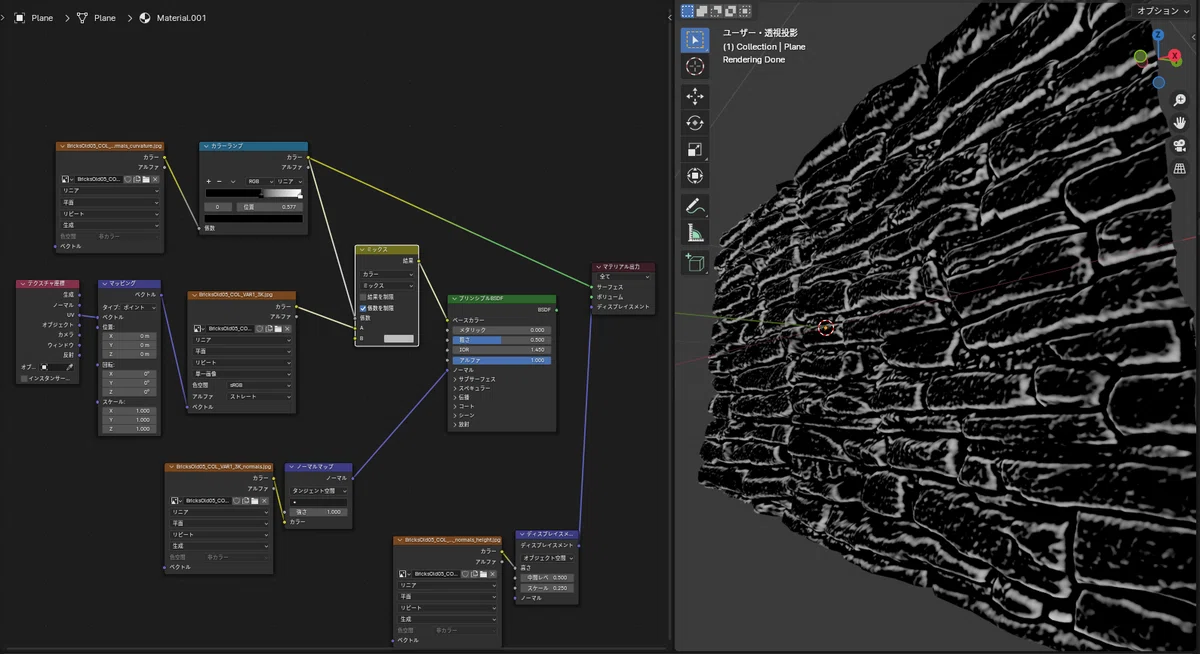Click the Color Ramp gradient bar

click(x=254, y=193)
